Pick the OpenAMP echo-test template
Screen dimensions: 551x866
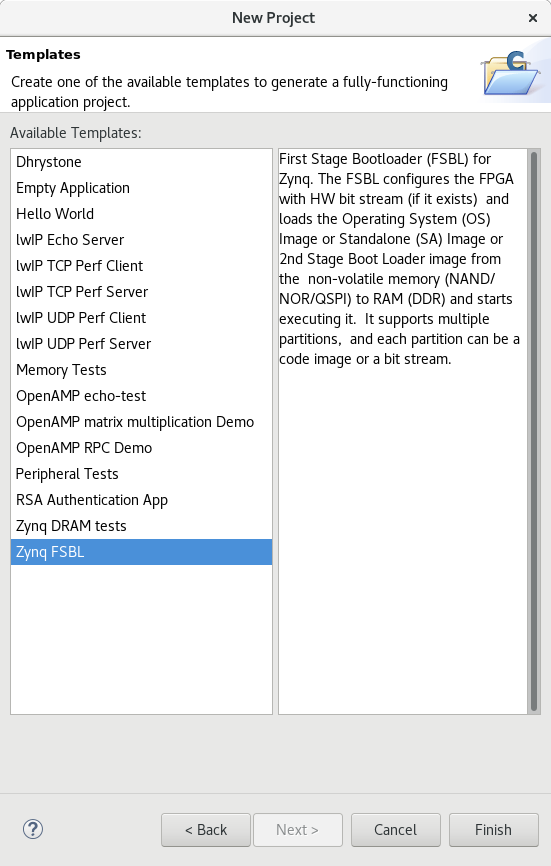point(141,395)
